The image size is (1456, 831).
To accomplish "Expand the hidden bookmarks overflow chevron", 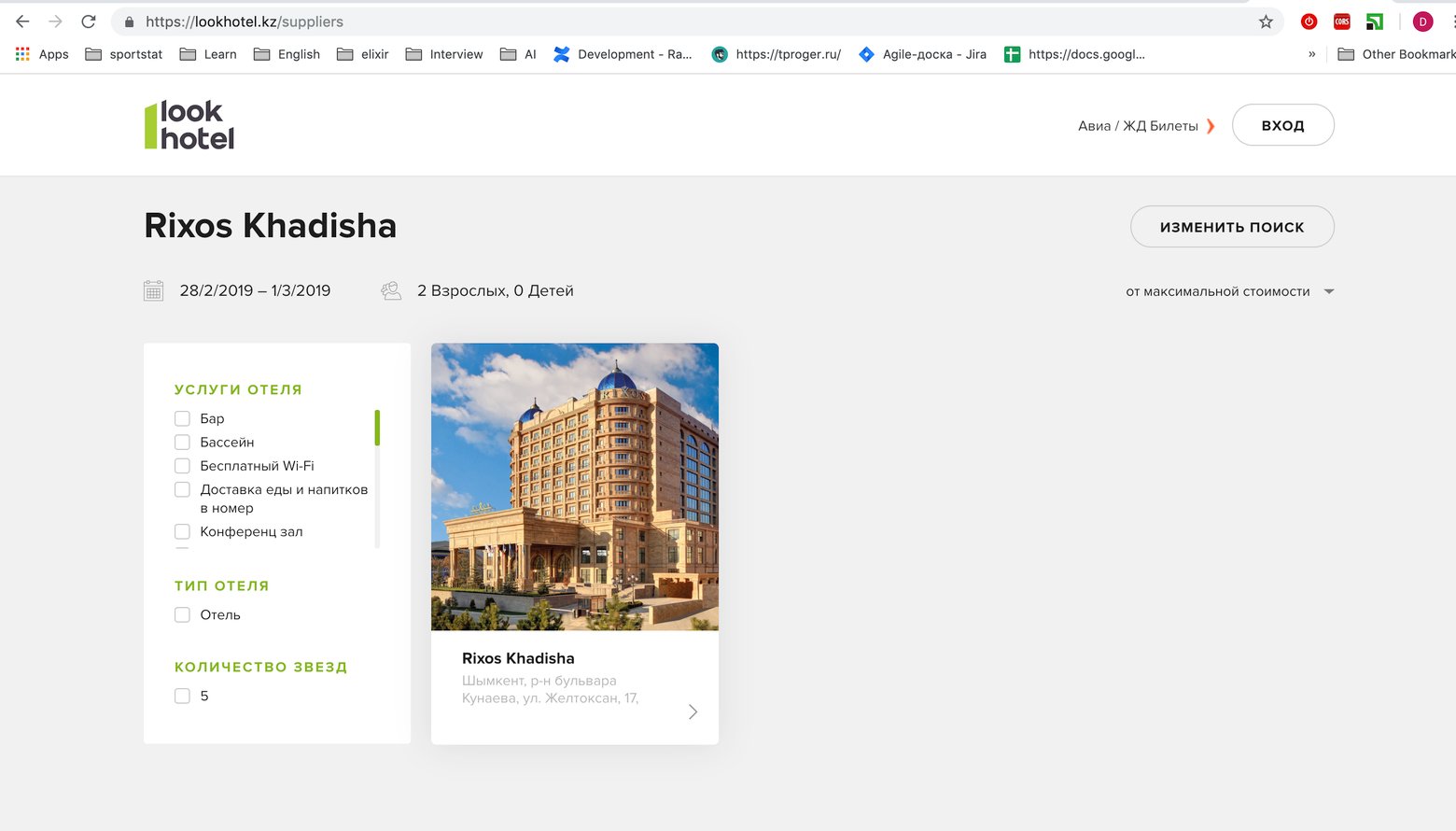I will coord(1312,54).
